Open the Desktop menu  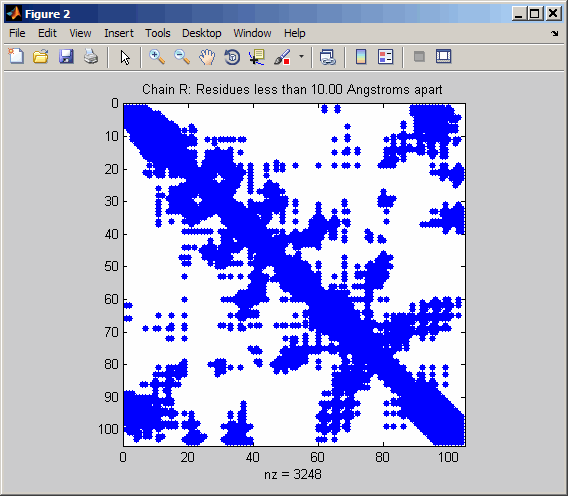(x=201, y=33)
